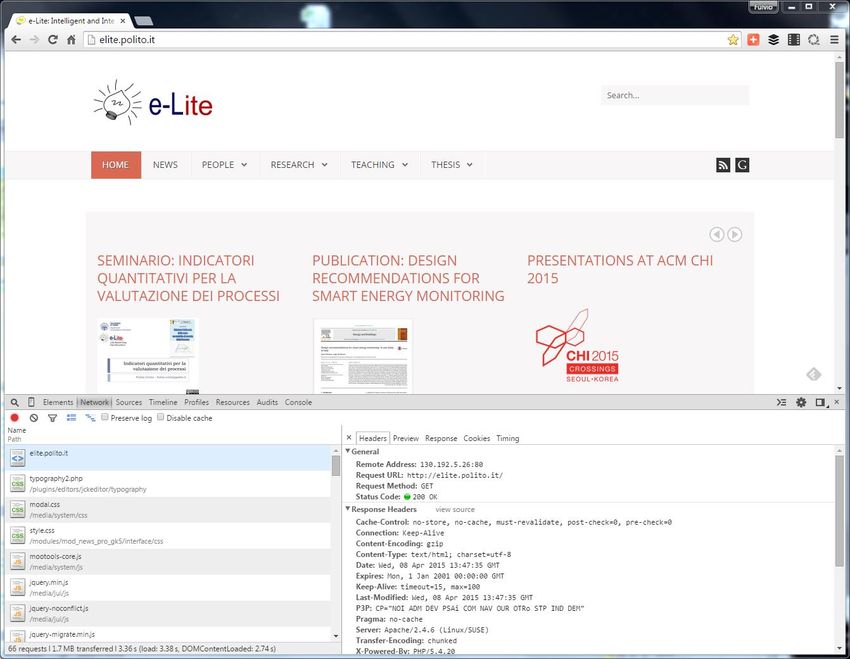Click the DevTools search magnifier icon
Viewport: 850px width, 659px height.
pos(15,402)
